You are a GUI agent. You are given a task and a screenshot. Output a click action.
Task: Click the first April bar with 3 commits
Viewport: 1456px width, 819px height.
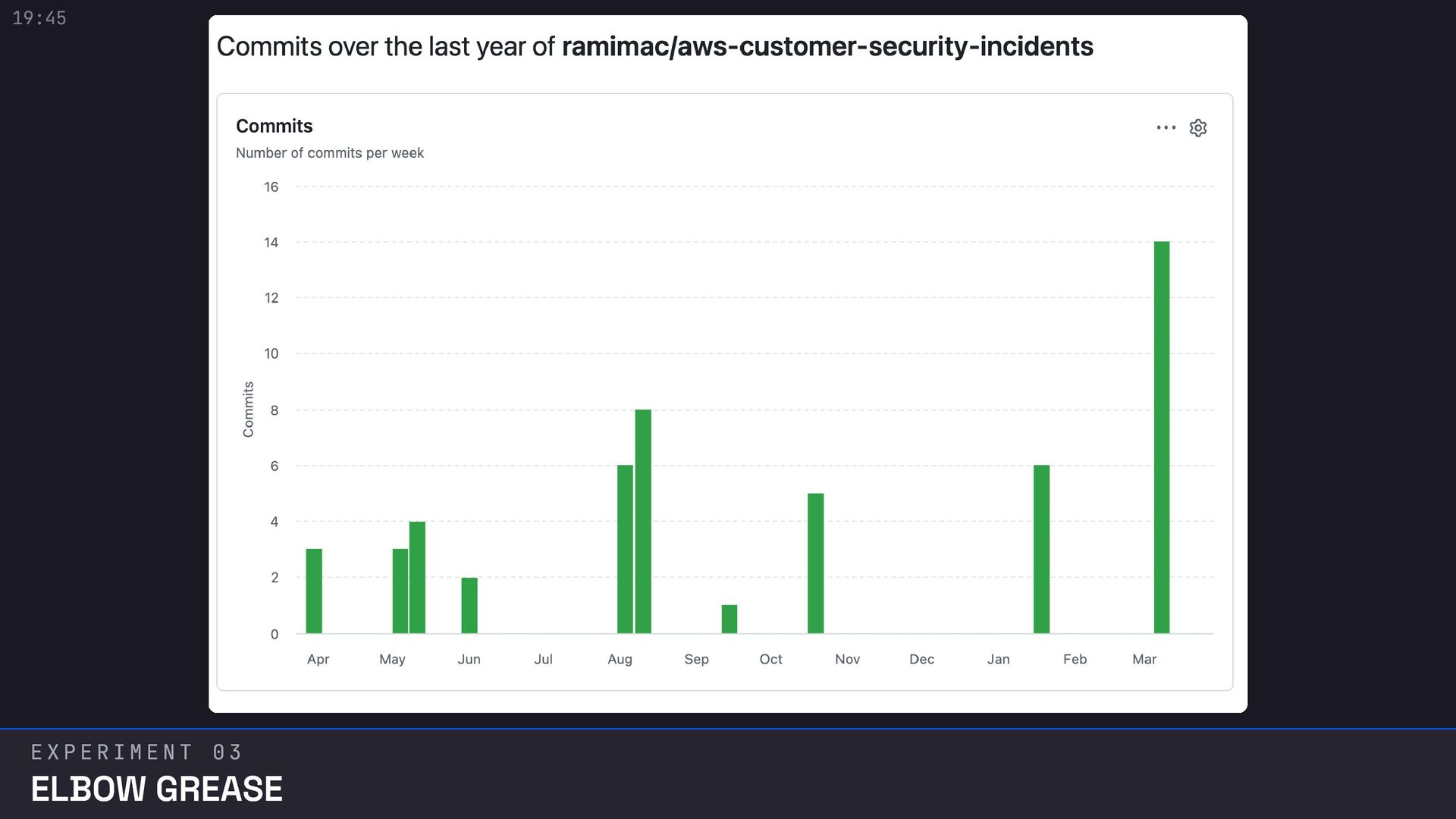[x=314, y=591]
